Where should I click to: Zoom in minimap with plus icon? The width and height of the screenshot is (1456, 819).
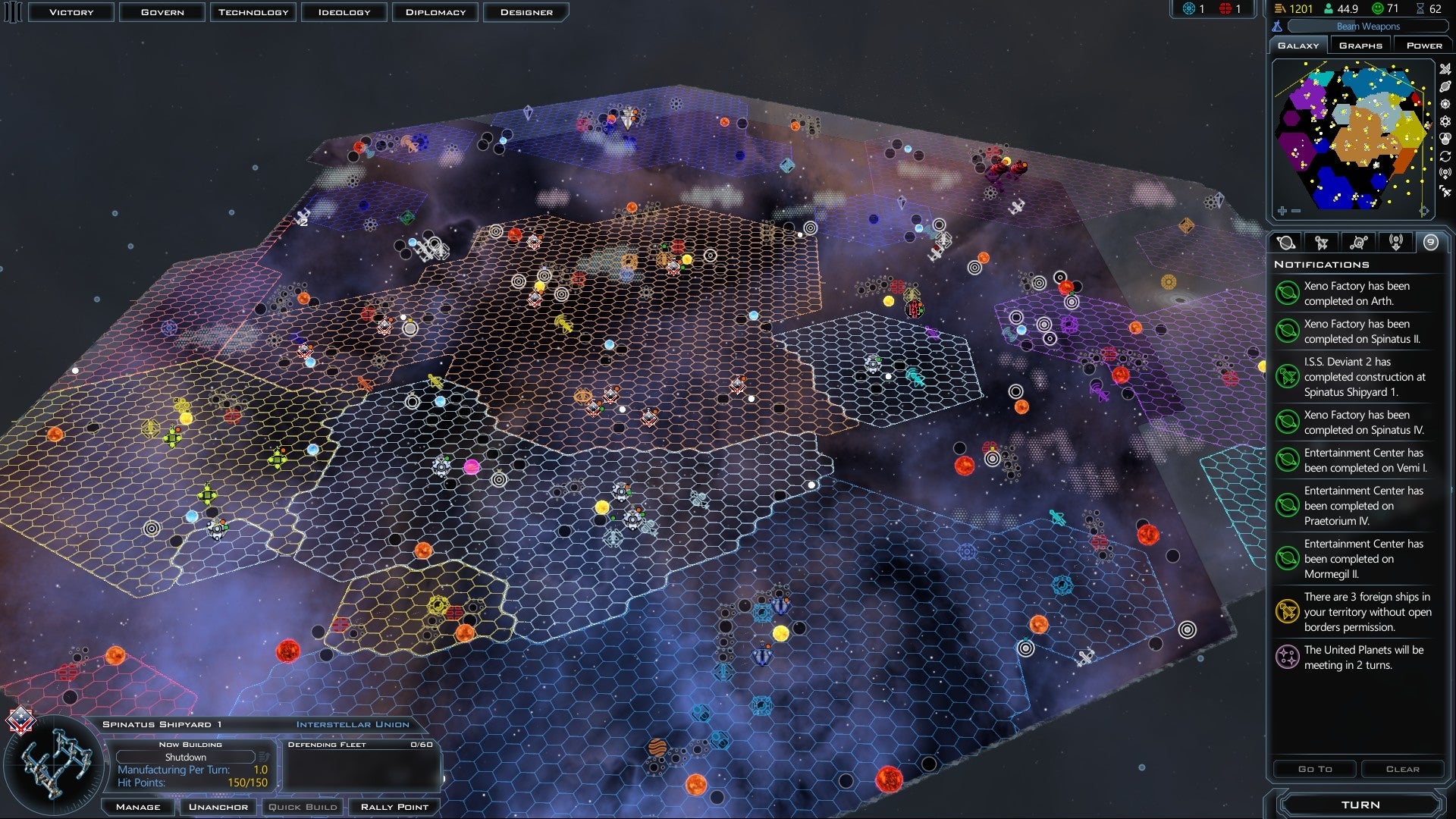(1282, 211)
